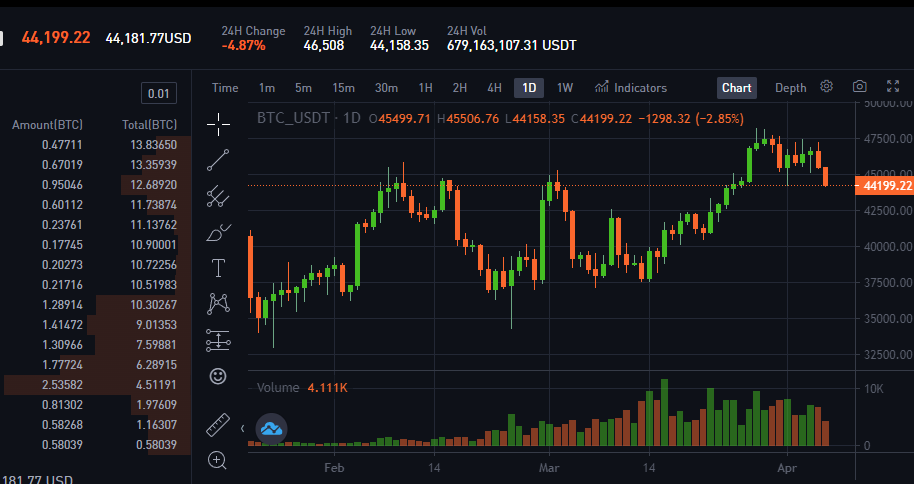Collapse the drawing toolbar arrow
This screenshot has width=914, height=484.
tap(242, 429)
